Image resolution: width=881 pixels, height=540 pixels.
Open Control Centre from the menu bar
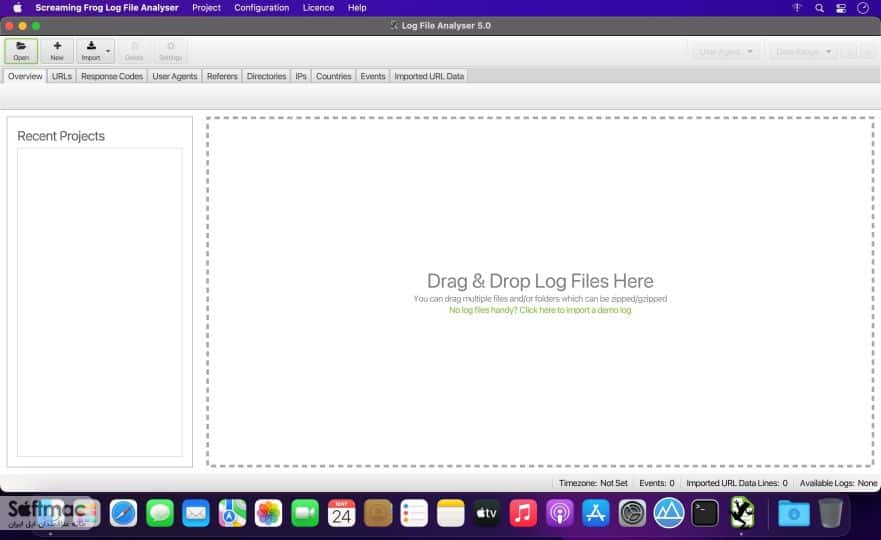point(841,8)
